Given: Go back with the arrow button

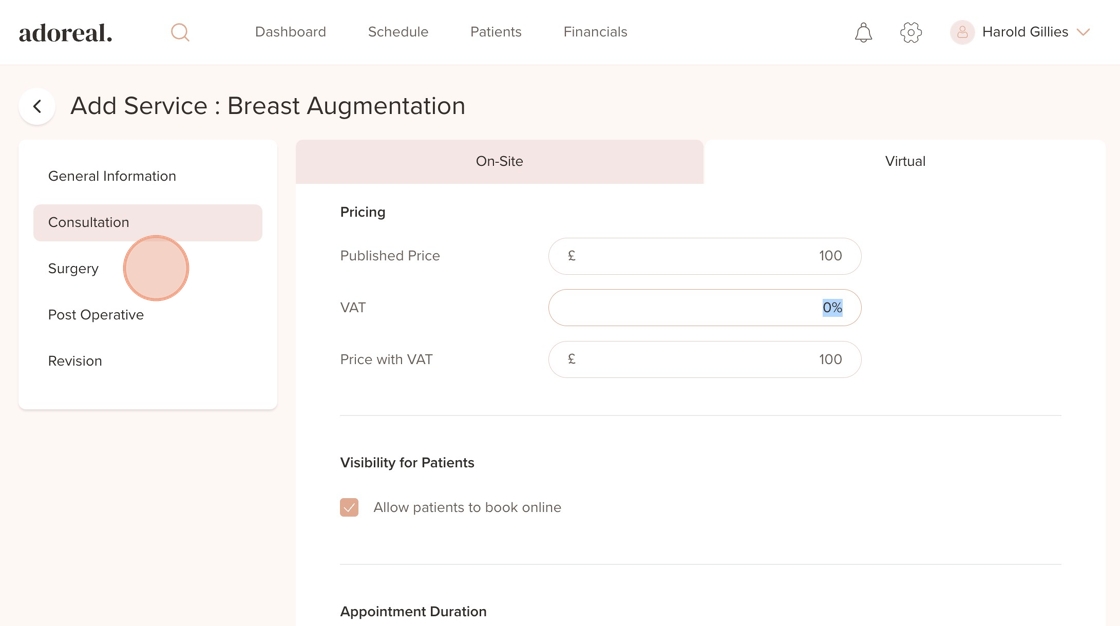Looking at the screenshot, I should [37, 106].
